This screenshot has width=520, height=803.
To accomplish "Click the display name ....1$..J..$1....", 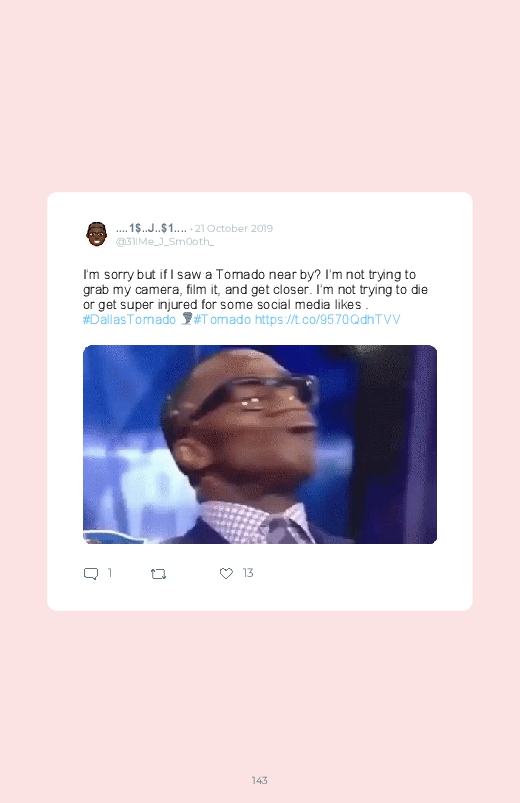I will (x=151, y=228).
